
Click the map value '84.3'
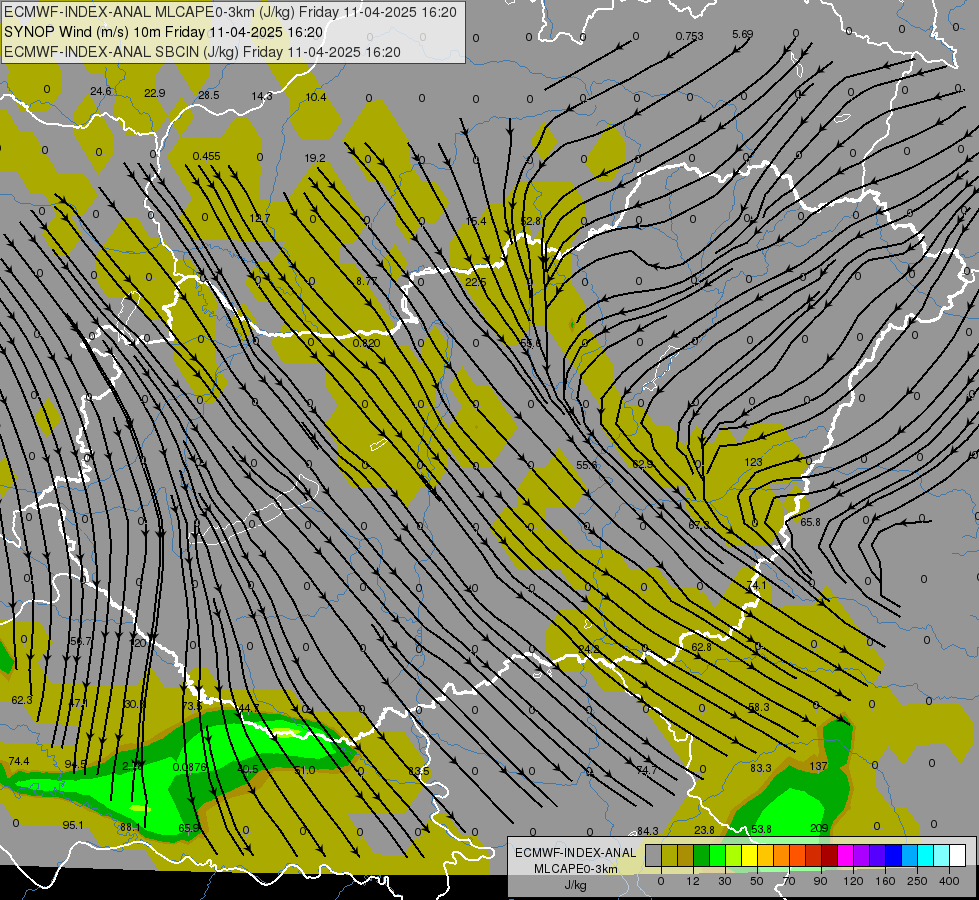(647, 831)
